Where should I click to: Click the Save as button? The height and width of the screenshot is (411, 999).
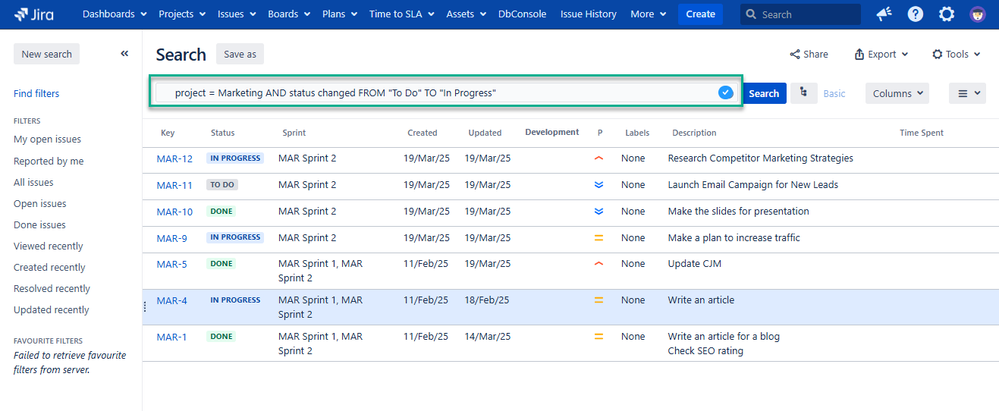click(x=240, y=54)
